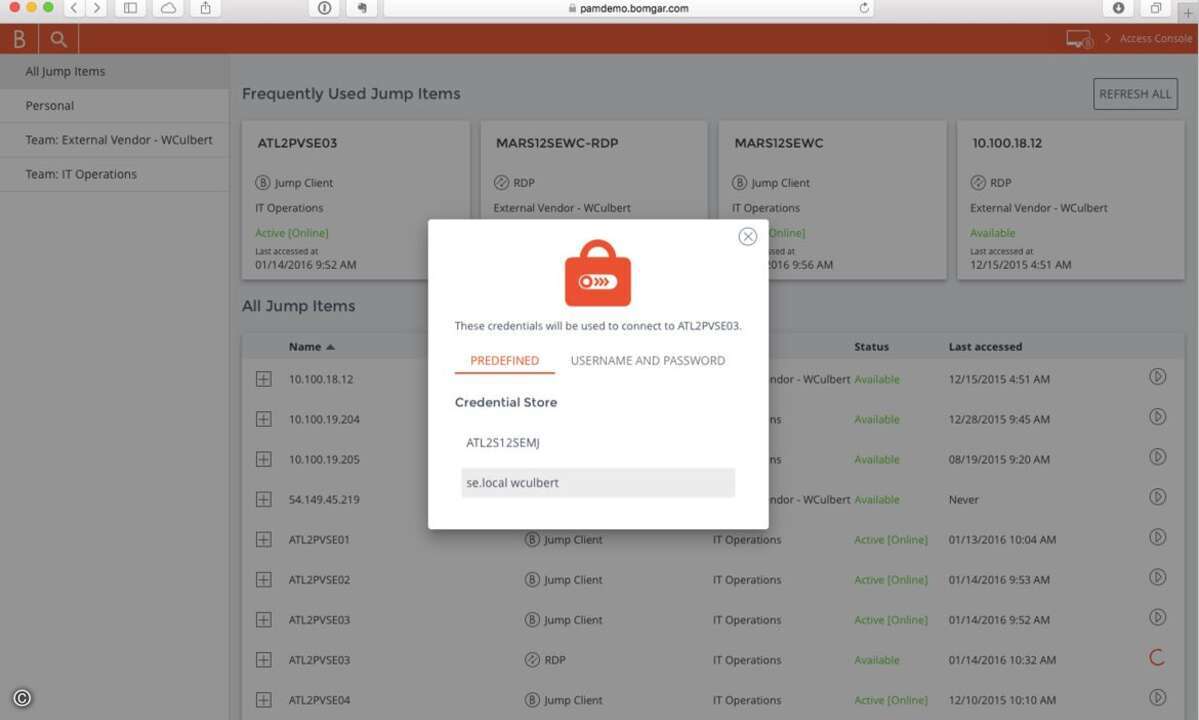Click the jump arrow on the ATL2PVSE03 Jump Client row

coord(1157,618)
